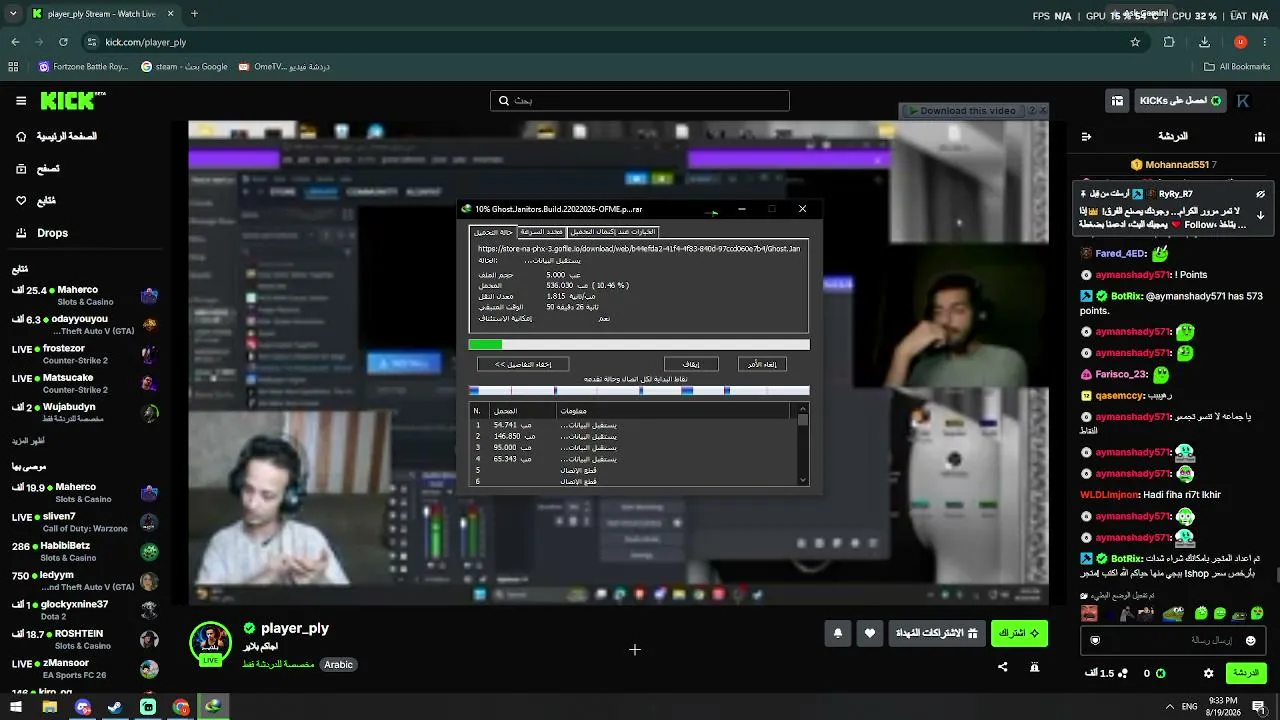1280x720 pixels.
Task: Expand أظهر المزيد show more in sidebar
Action: point(28,441)
